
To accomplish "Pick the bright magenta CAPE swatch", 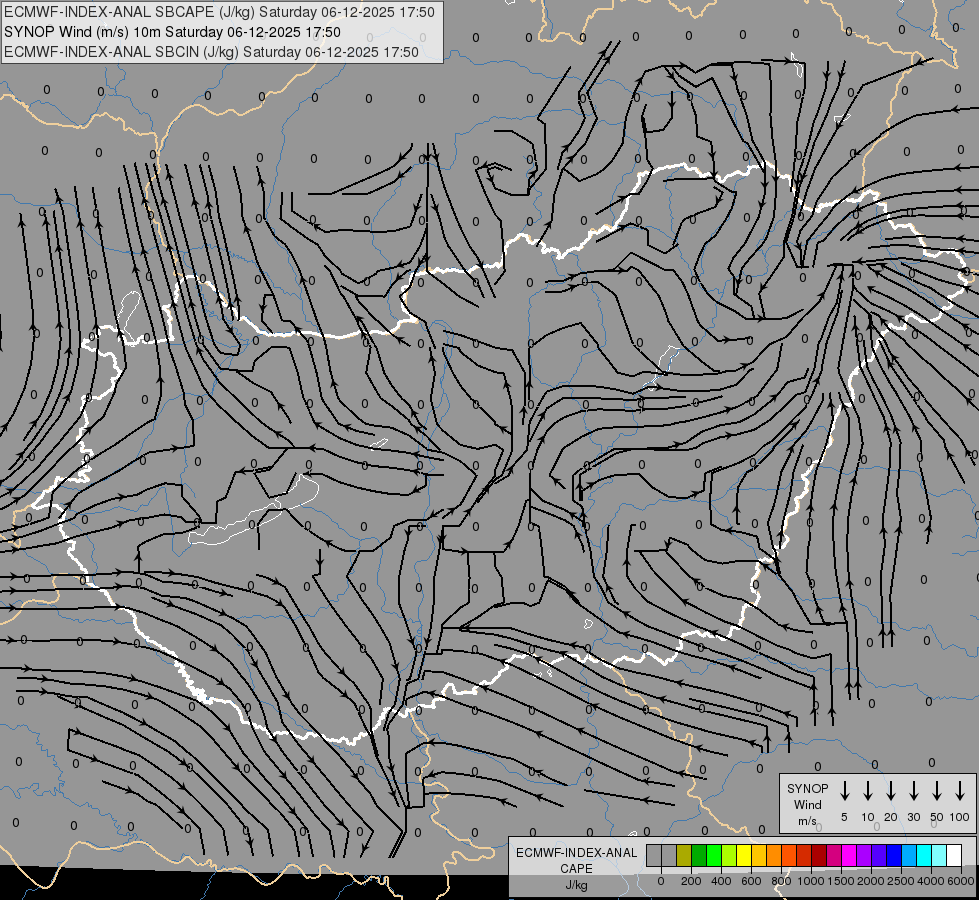I will pyautogui.click(x=850, y=855).
